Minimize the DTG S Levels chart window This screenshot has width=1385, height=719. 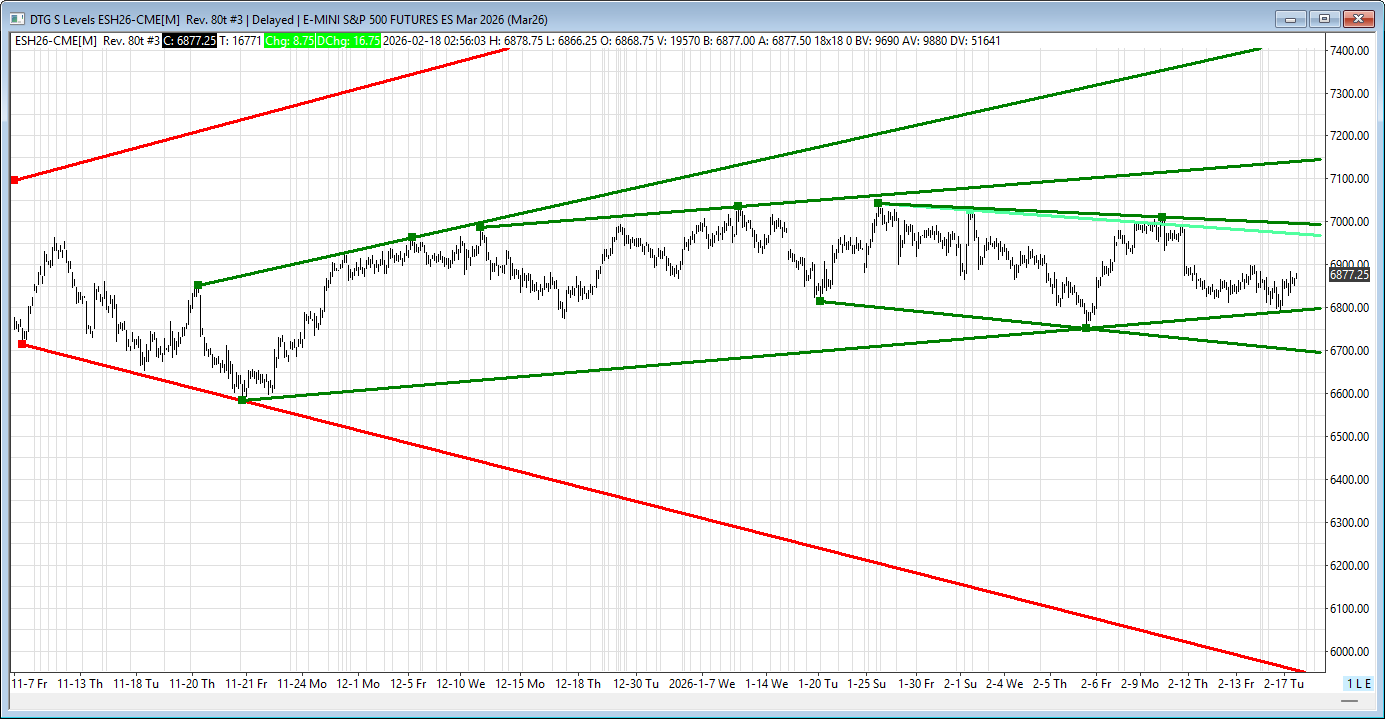pos(1291,18)
